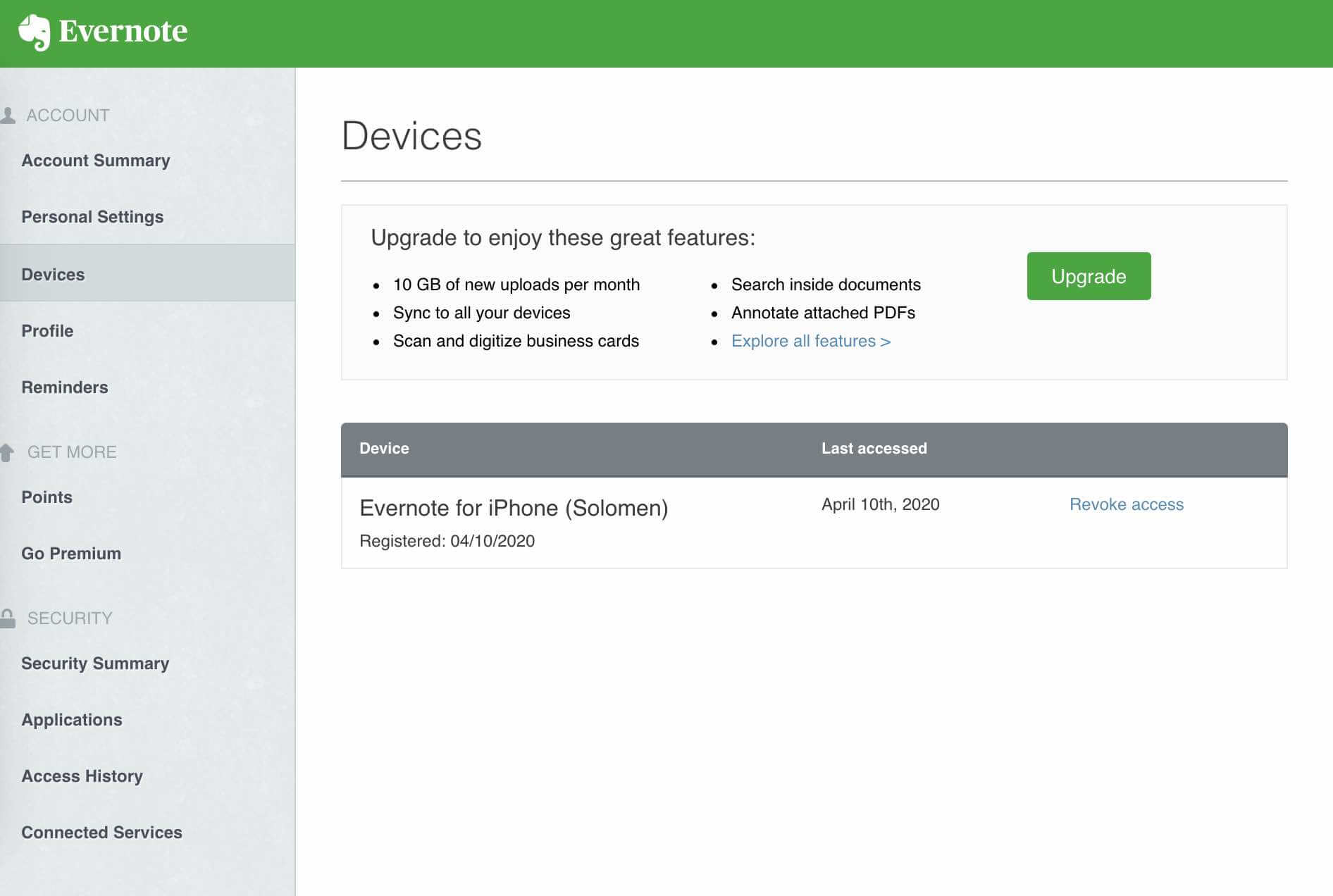Click the Security lock icon
The height and width of the screenshot is (896, 1333).
(x=8, y=618)
